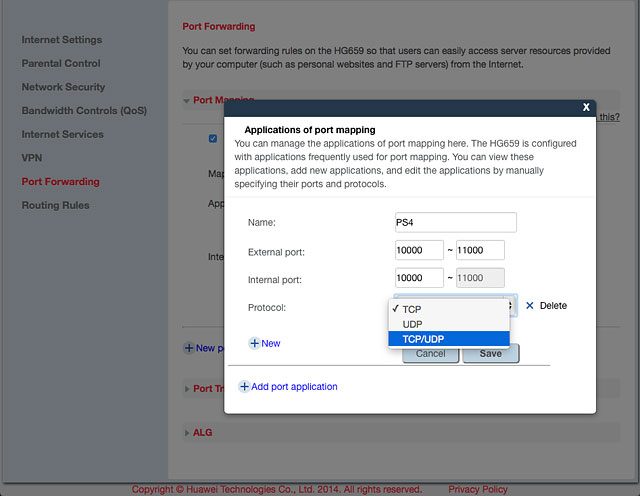Screen dimensions: 640x496
Task: Open Parental Control in sidebar
Action: [61, 63]
